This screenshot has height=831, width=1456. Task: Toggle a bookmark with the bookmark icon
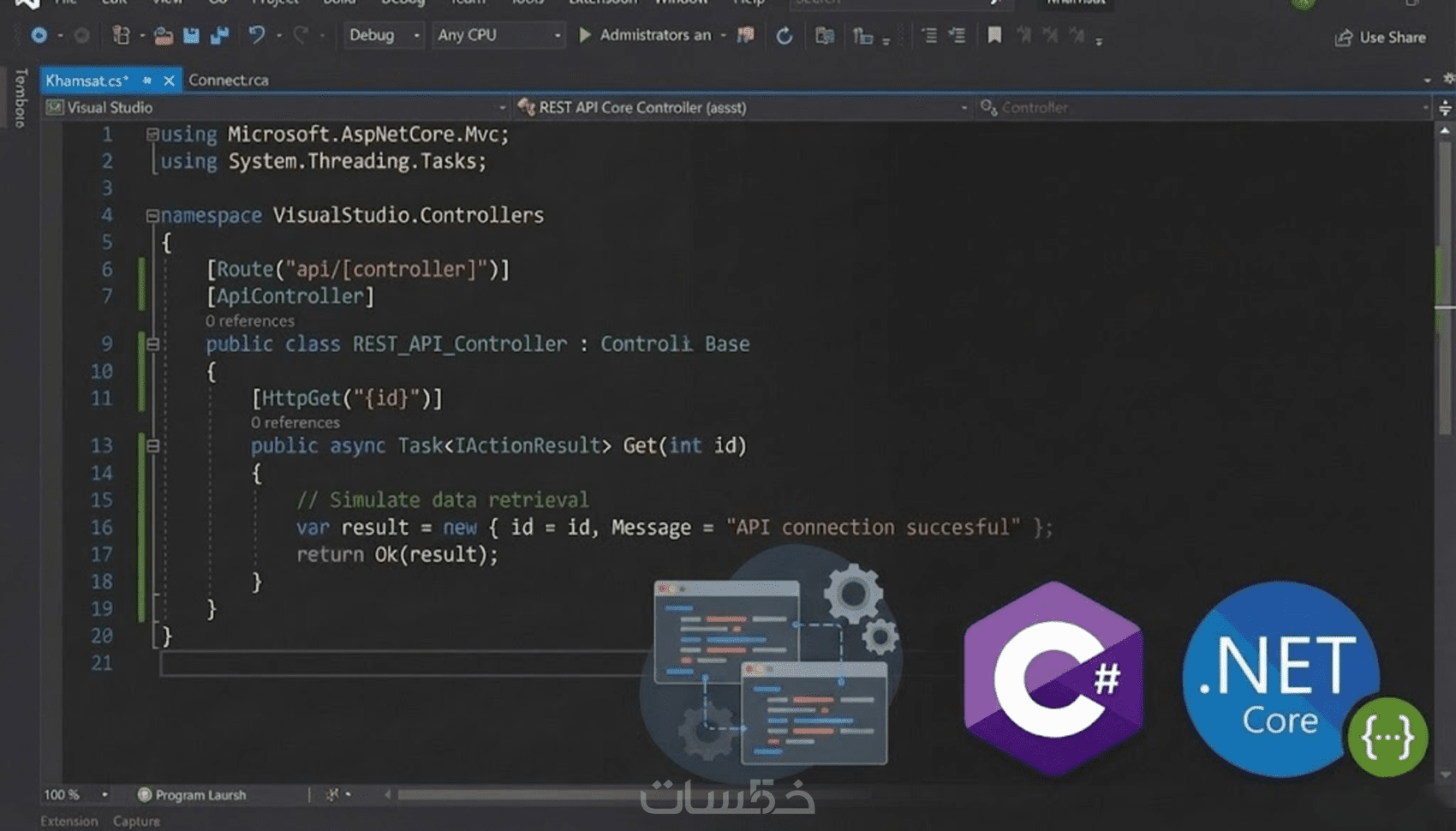point(994,35)
